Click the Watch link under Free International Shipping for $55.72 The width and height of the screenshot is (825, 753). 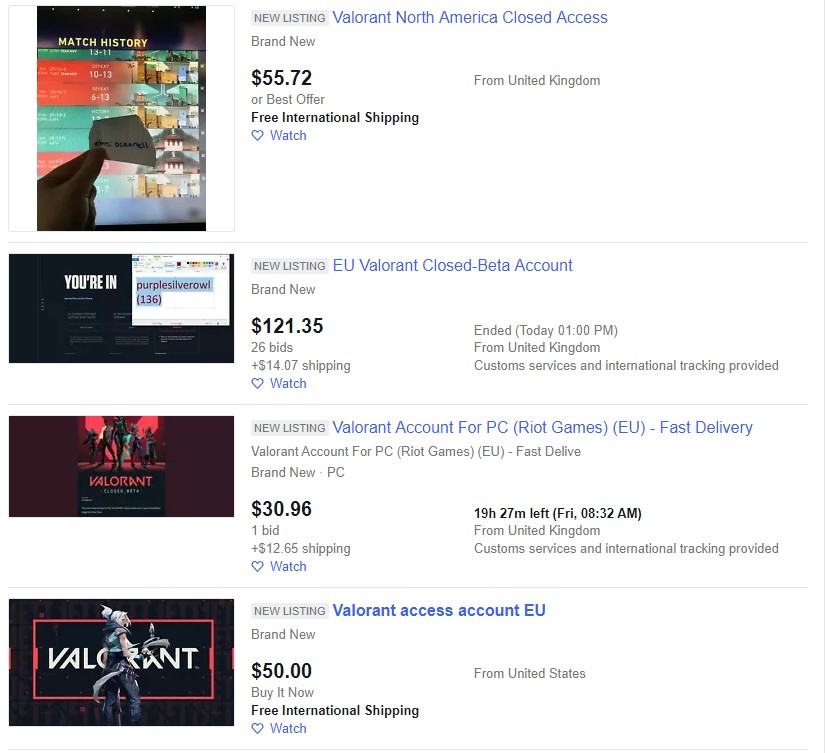(x=288, y=136)
